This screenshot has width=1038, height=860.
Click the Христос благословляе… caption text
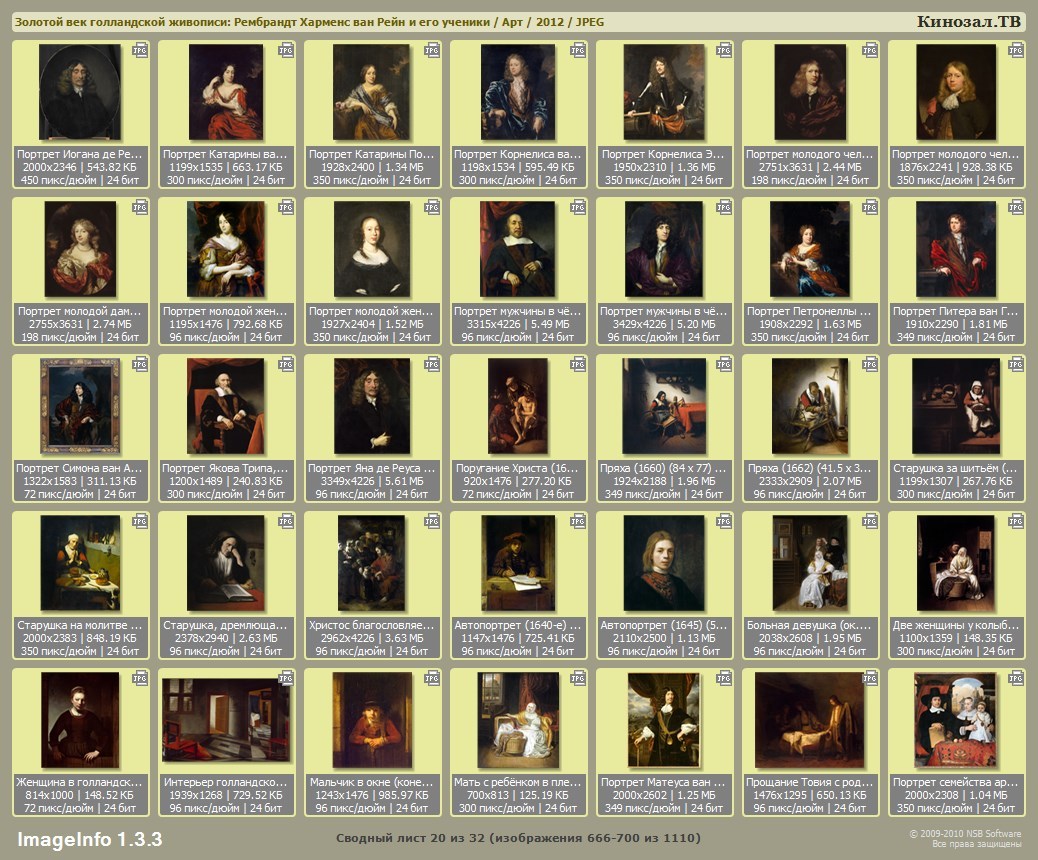coord(372,625)
